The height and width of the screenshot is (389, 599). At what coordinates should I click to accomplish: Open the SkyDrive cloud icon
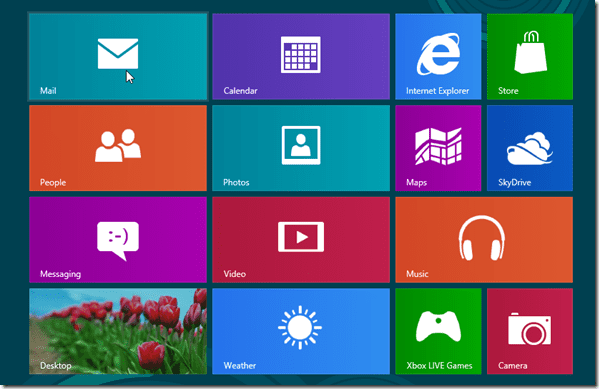click(x=530, y=148)
